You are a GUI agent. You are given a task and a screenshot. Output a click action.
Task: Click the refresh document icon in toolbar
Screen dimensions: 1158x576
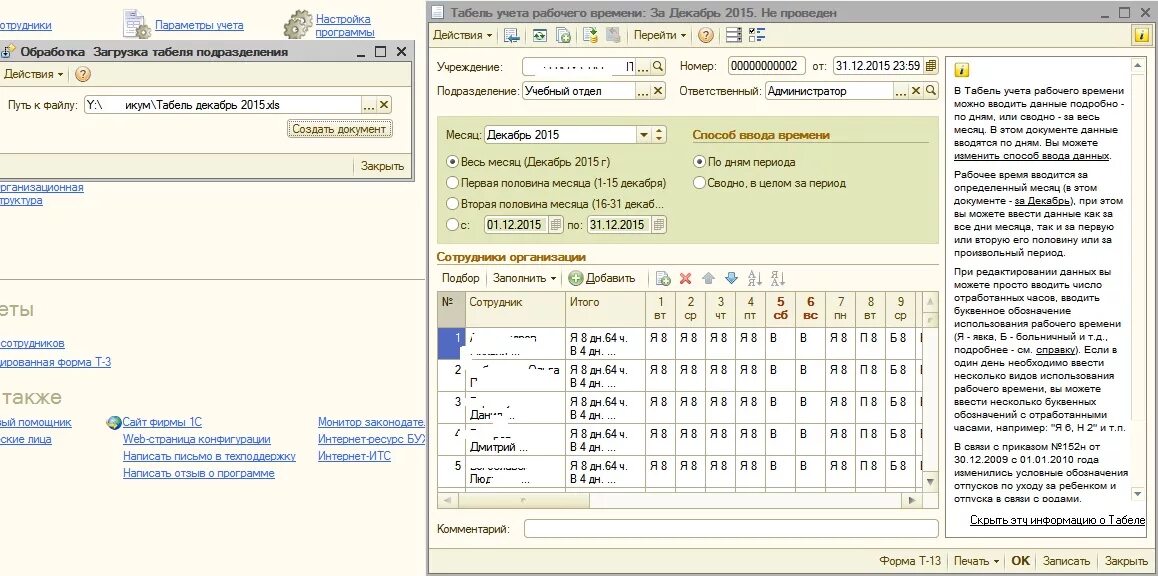(540, 35)
